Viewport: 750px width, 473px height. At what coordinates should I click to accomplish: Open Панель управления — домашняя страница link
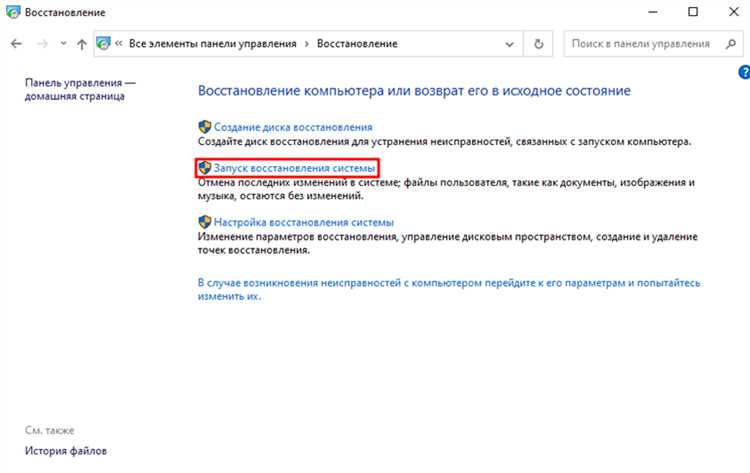pyautogui.click(x=80, y=89)
